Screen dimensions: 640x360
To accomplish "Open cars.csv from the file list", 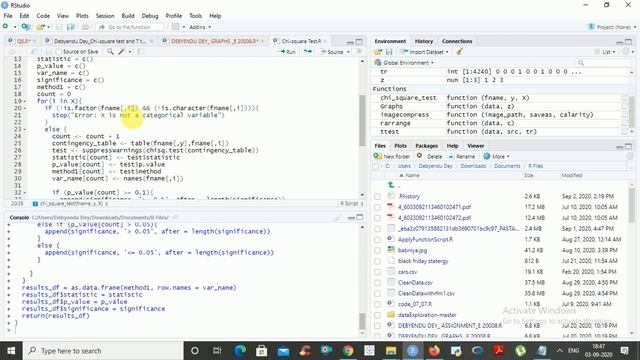I will click(x=407, y=272).
